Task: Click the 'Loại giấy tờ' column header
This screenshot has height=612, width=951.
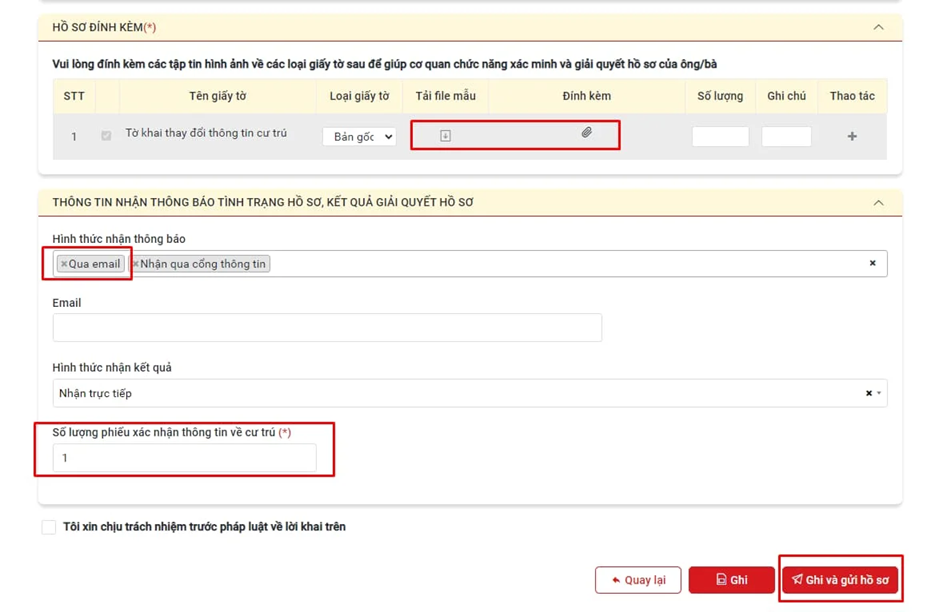Action: 359,96
